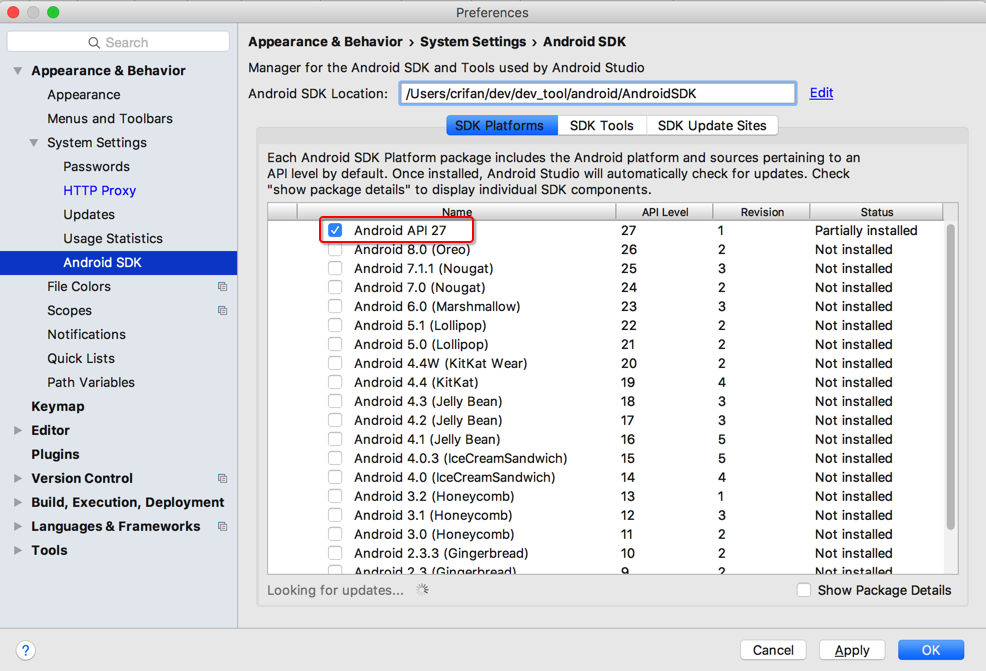This screenshot has height=671, width=986.
Task: Check the Android 8.0 (Oreo) checkbox
Action: tap(335, 250)
